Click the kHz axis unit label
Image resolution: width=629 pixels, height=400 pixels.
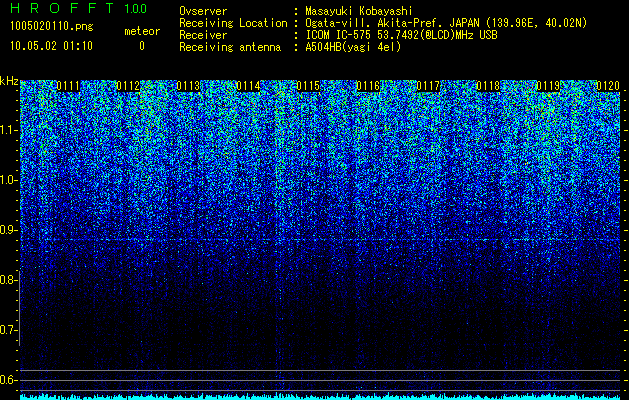[x=9, y=81]
